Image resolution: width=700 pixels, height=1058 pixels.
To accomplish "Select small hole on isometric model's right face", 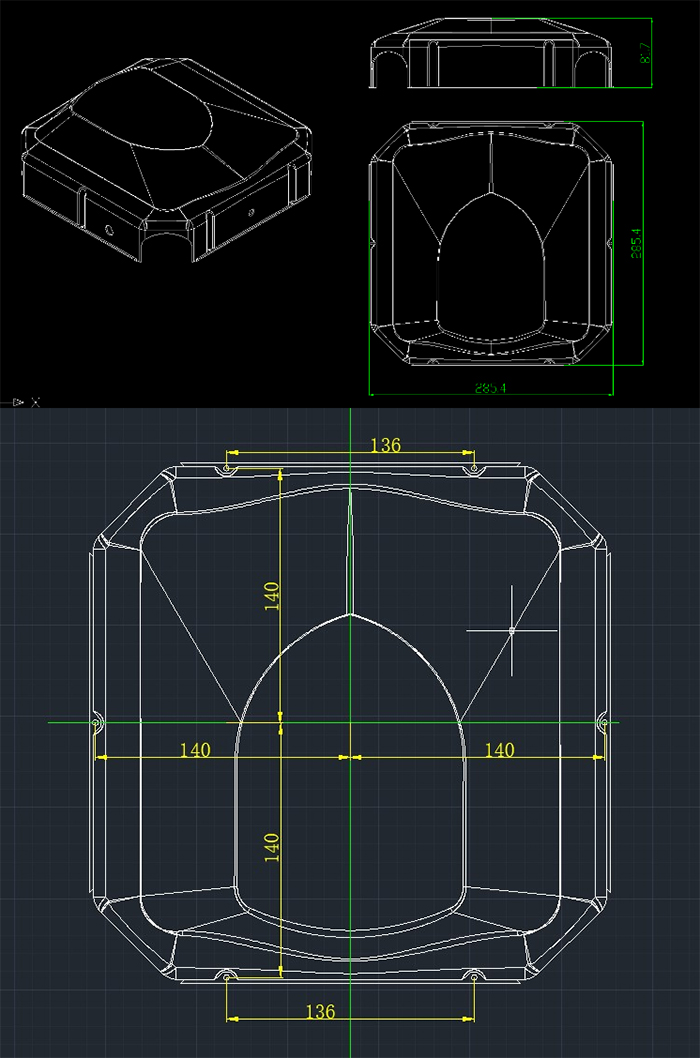I will click(x=250, y=212).
